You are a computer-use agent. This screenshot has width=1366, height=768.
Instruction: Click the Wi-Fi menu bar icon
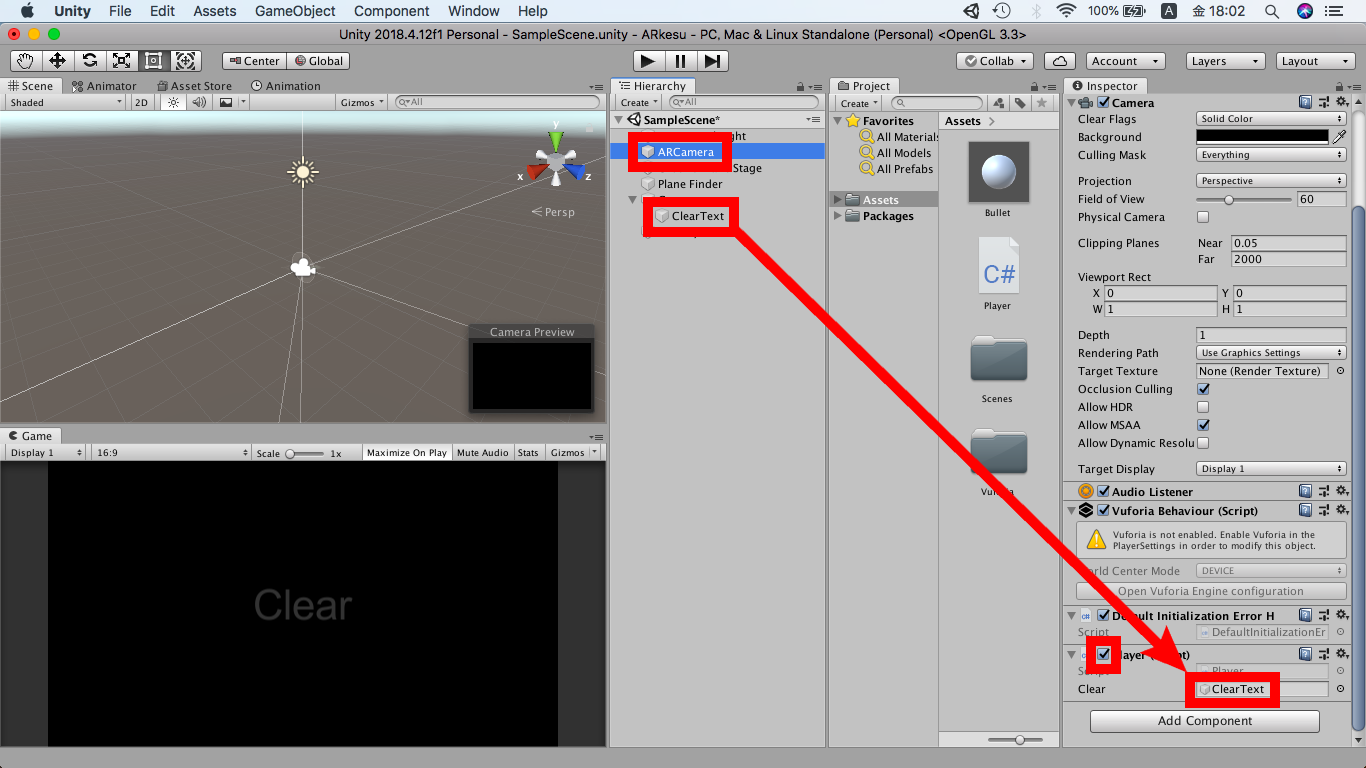[1067, 11]
